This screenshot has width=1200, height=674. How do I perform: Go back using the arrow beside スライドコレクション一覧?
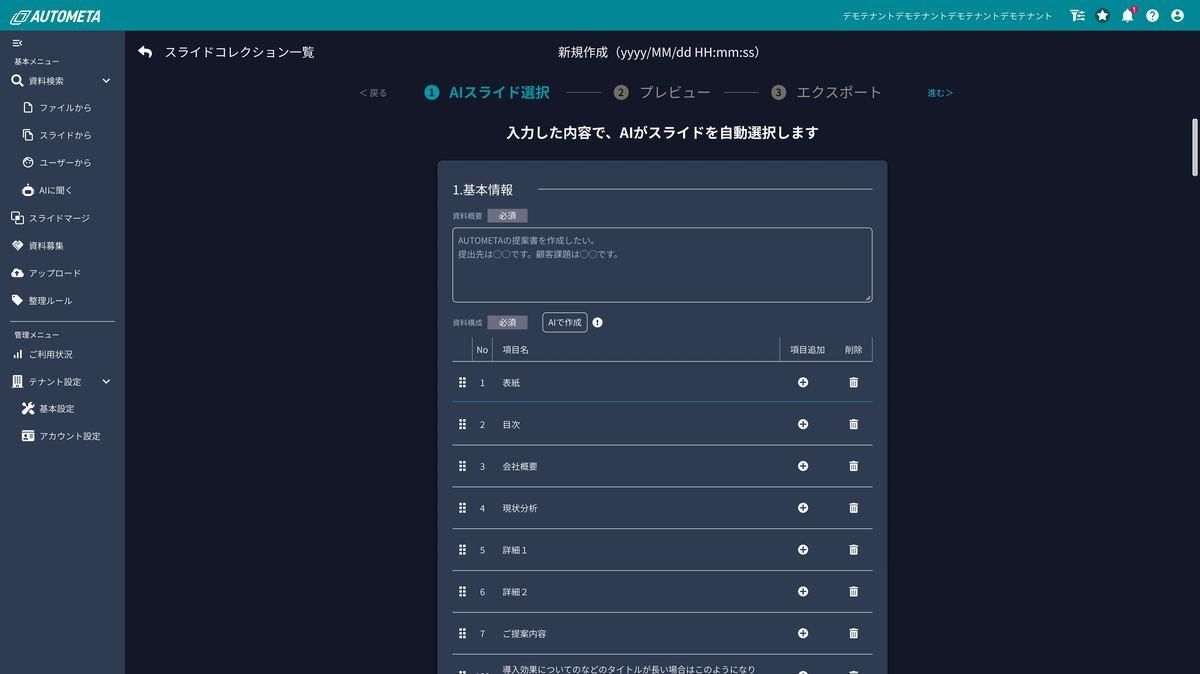click(145, 52)
